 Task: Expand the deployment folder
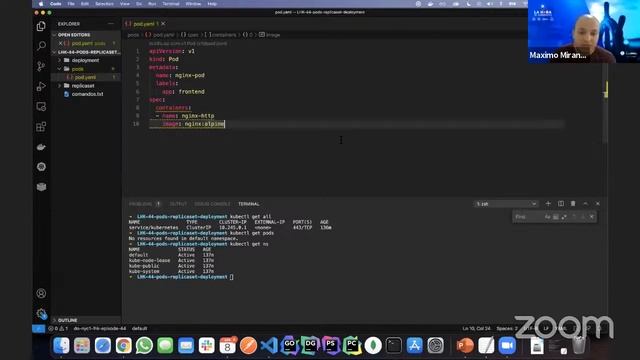coord(85,60)
